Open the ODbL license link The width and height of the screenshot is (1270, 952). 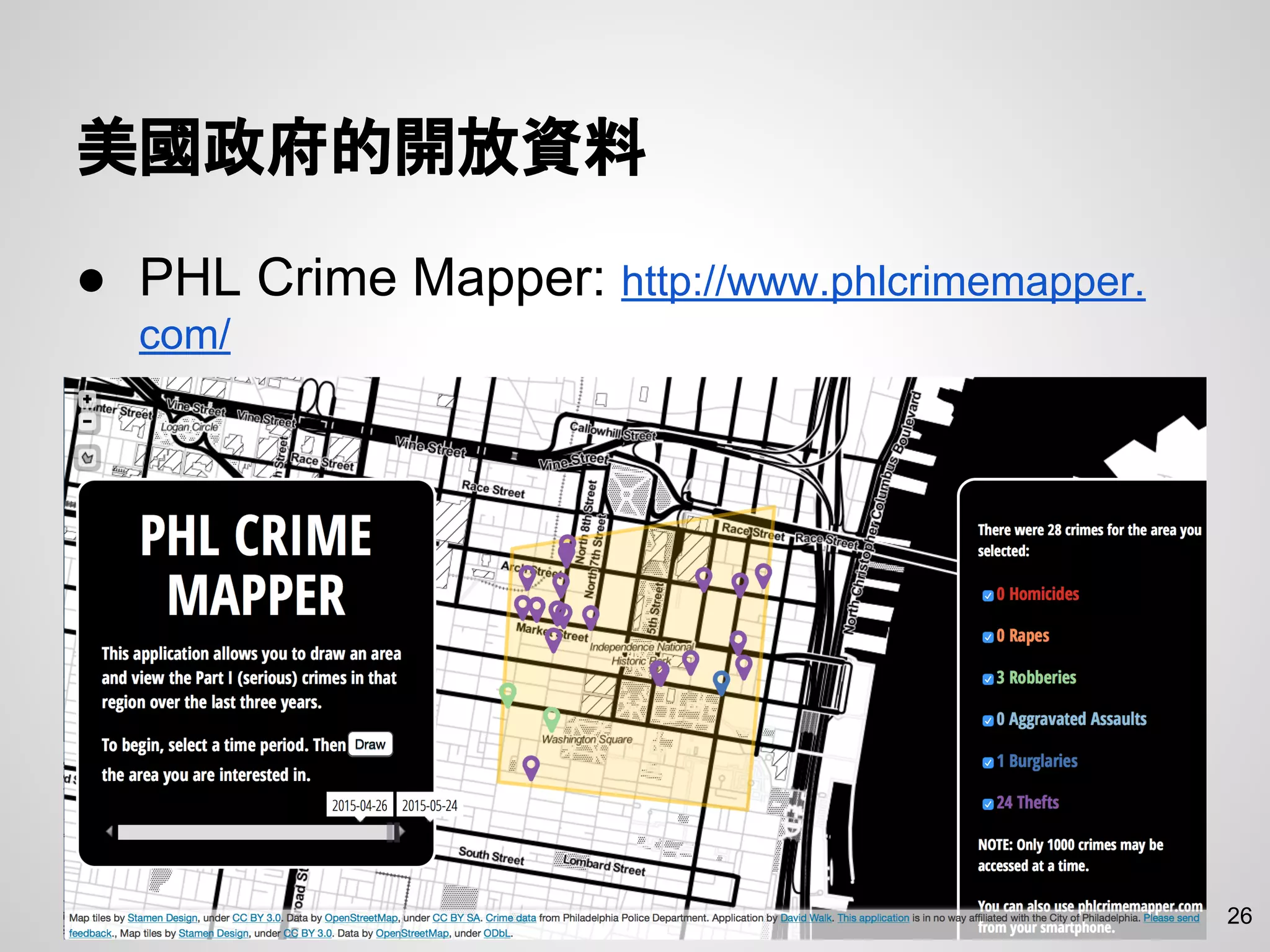pyautogui.click(x=497, y=933)
